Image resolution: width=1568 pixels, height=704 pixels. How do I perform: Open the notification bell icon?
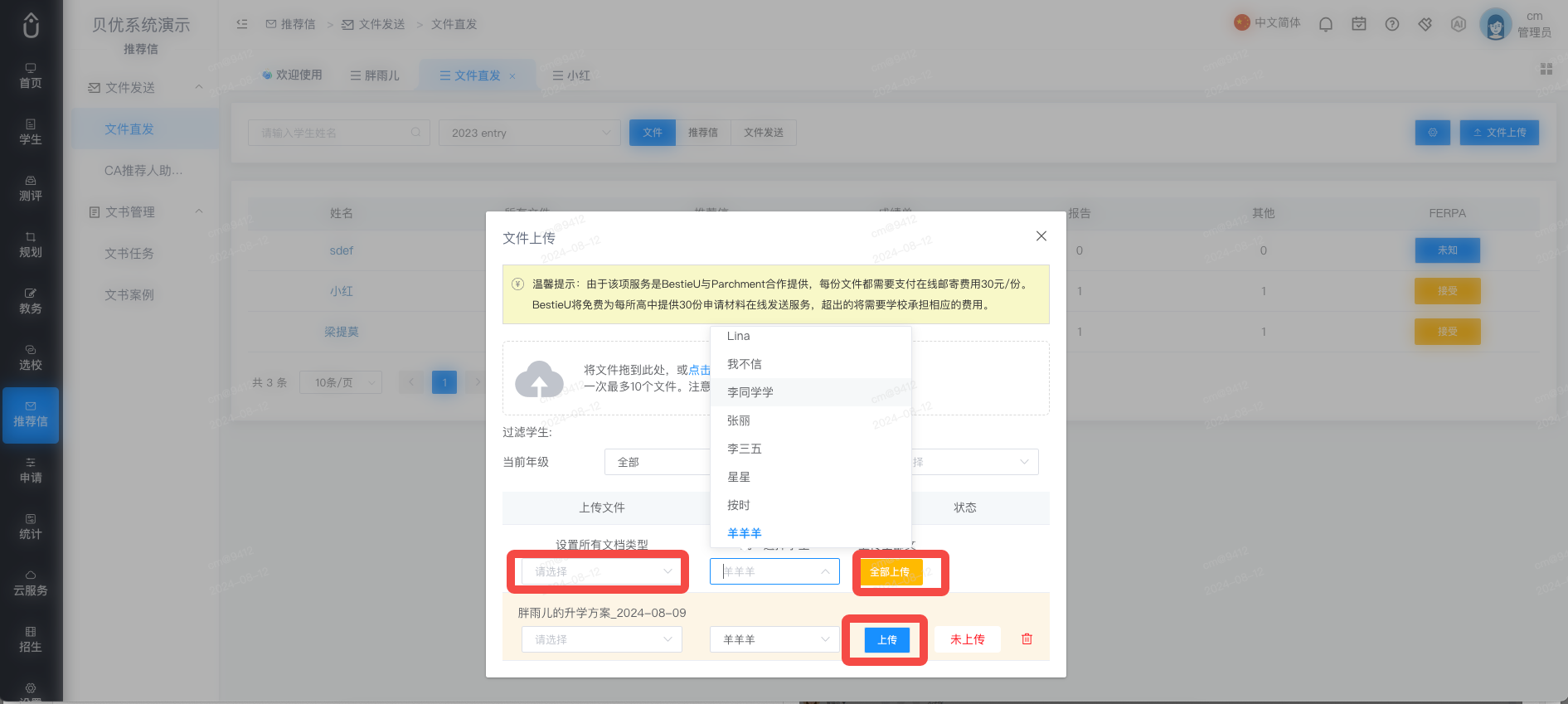1326,24
